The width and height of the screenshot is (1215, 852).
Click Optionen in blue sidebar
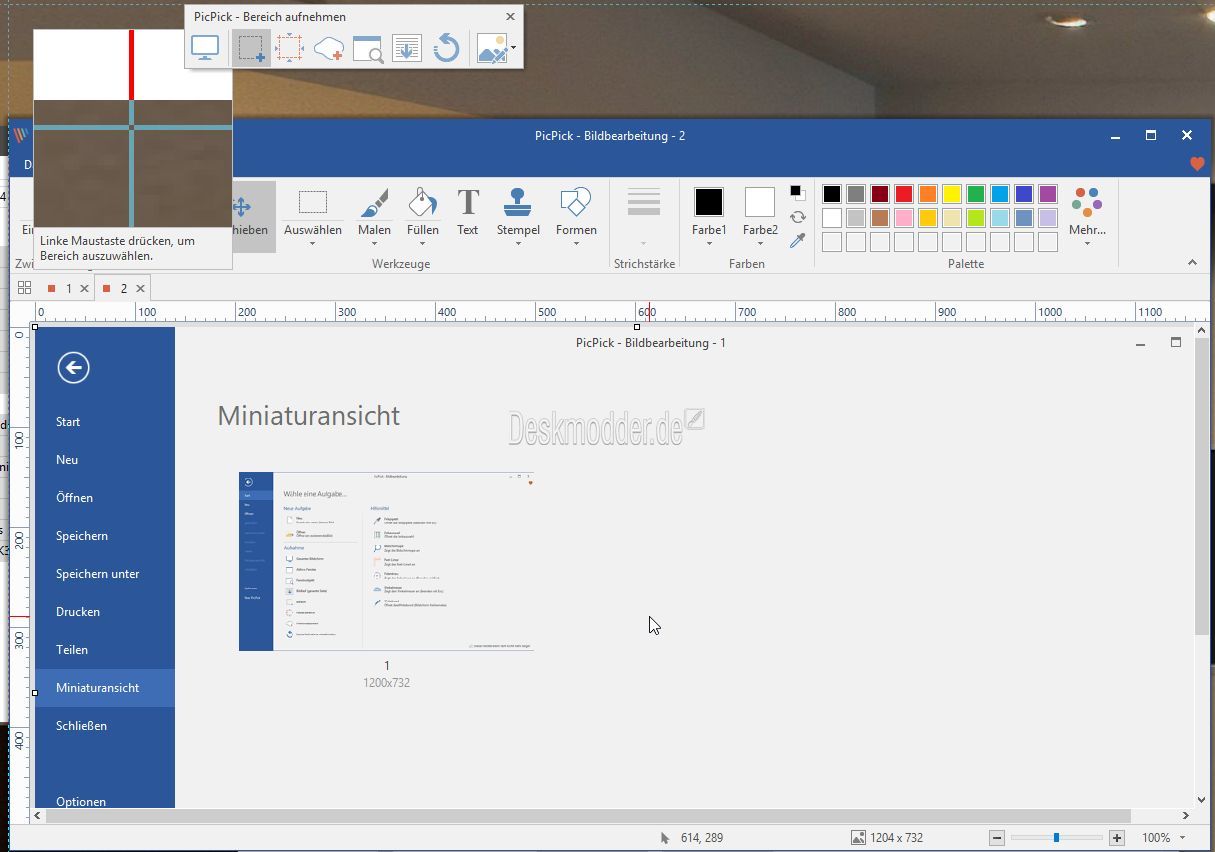point(81,801)
